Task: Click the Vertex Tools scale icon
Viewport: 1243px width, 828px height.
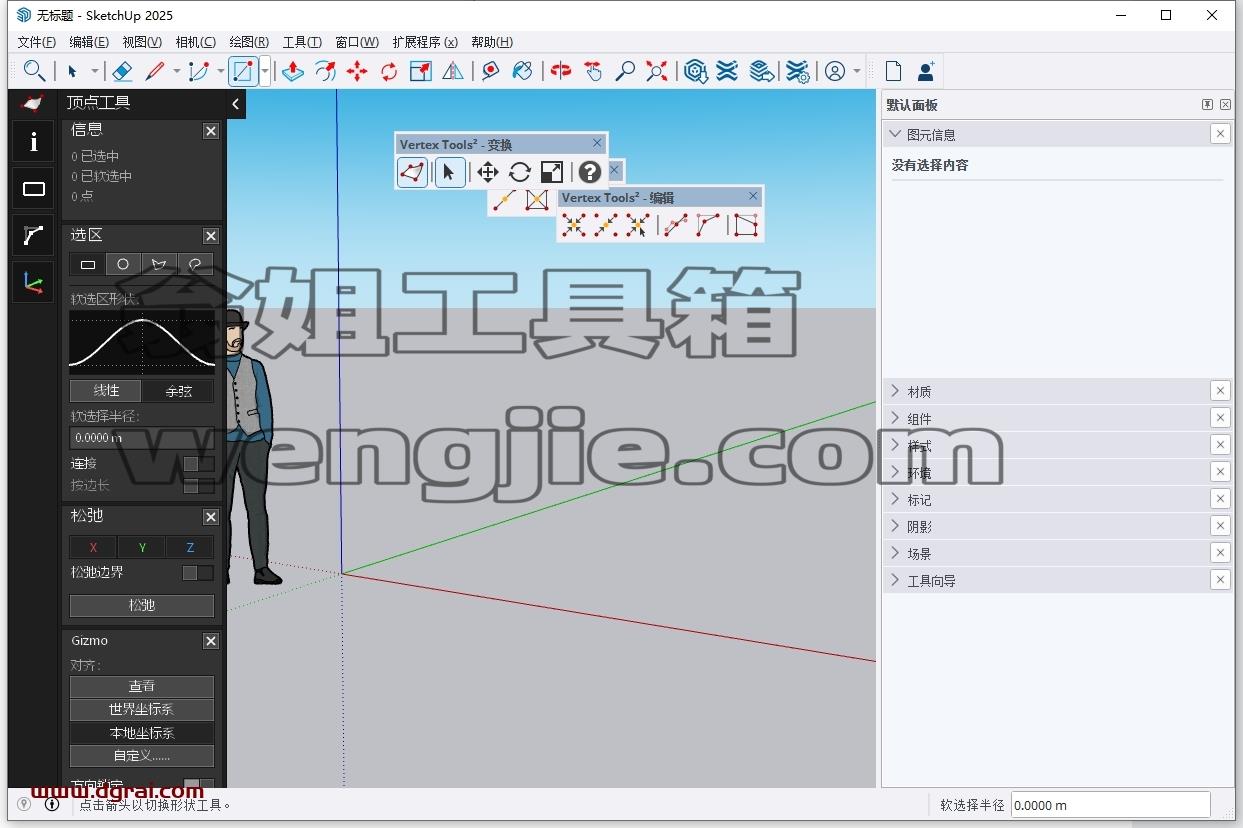Action: tap(552, 172)
